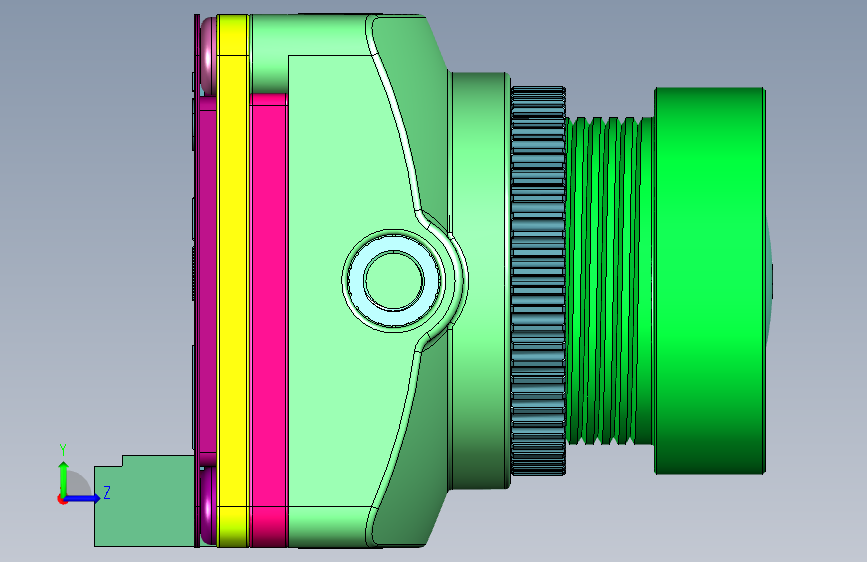Viewport: 867px width, 562px height.
Task: Select the hot pink gasket layer
Action: coord(269,320)
